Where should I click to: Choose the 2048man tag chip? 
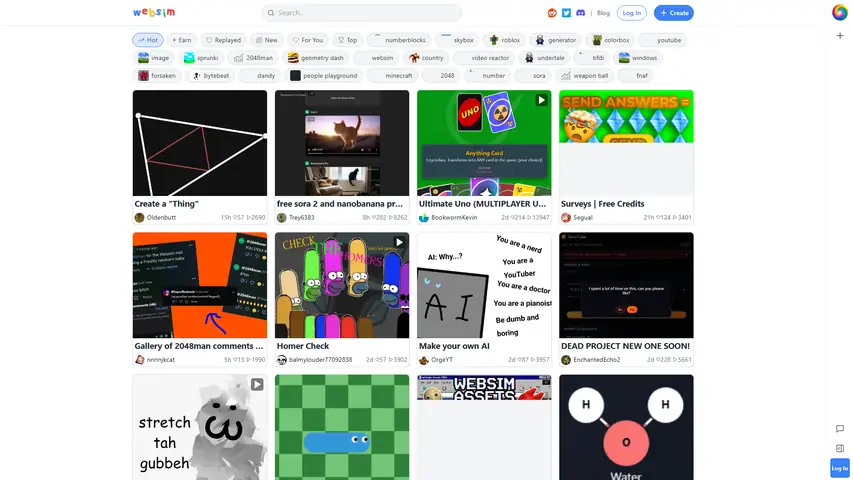(254, 58)
